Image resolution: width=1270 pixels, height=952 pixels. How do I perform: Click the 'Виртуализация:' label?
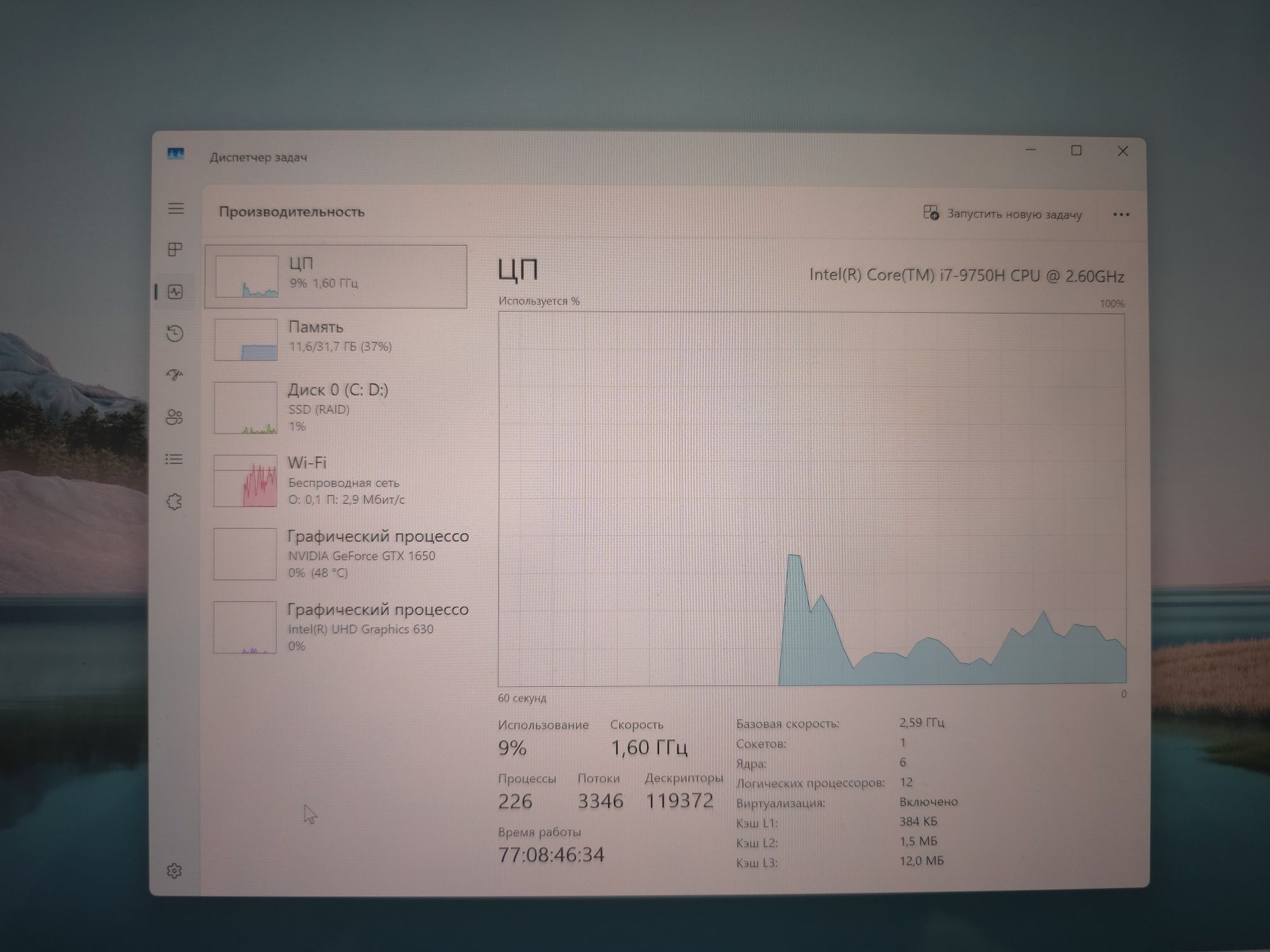780,803
